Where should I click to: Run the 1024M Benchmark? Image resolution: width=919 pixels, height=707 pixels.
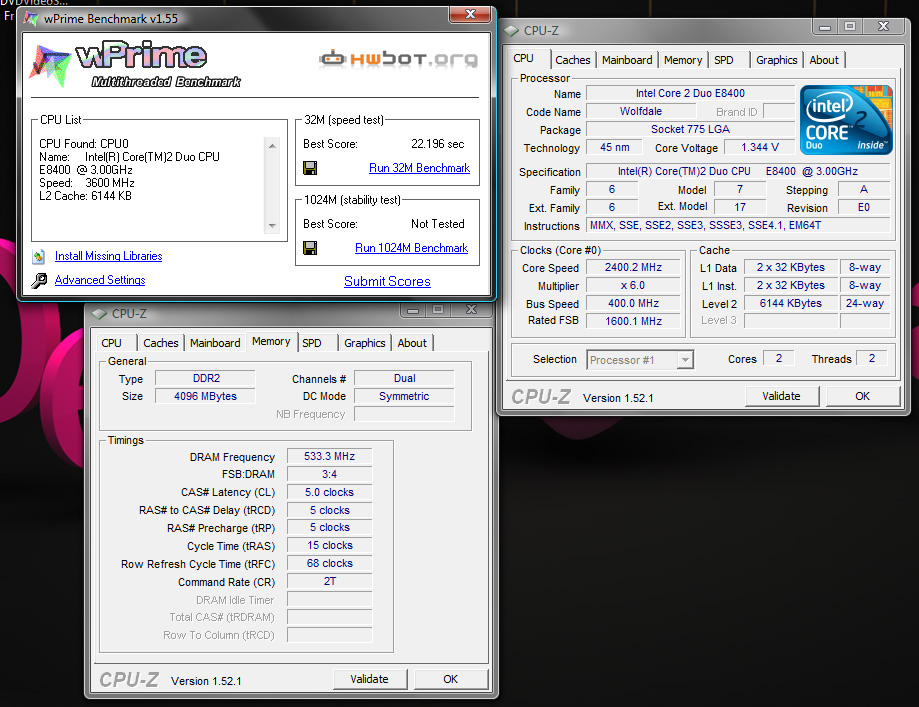click(x=411, y=248)
